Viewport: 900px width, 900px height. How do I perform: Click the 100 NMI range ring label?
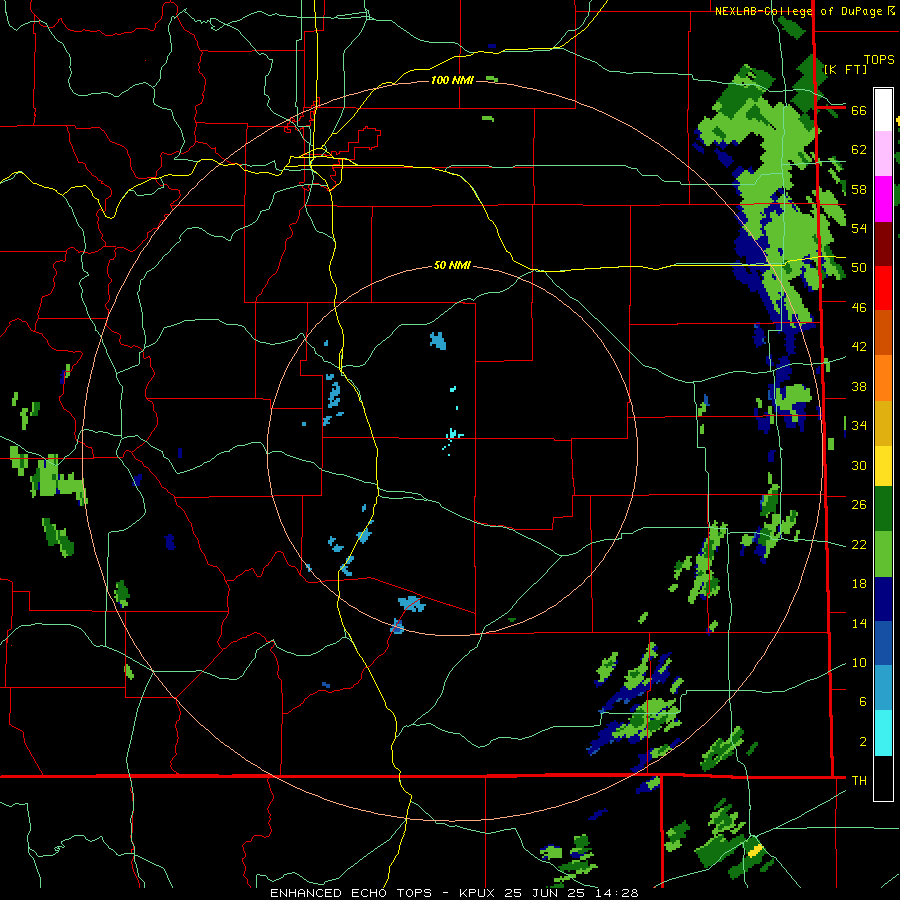(452, 80)
